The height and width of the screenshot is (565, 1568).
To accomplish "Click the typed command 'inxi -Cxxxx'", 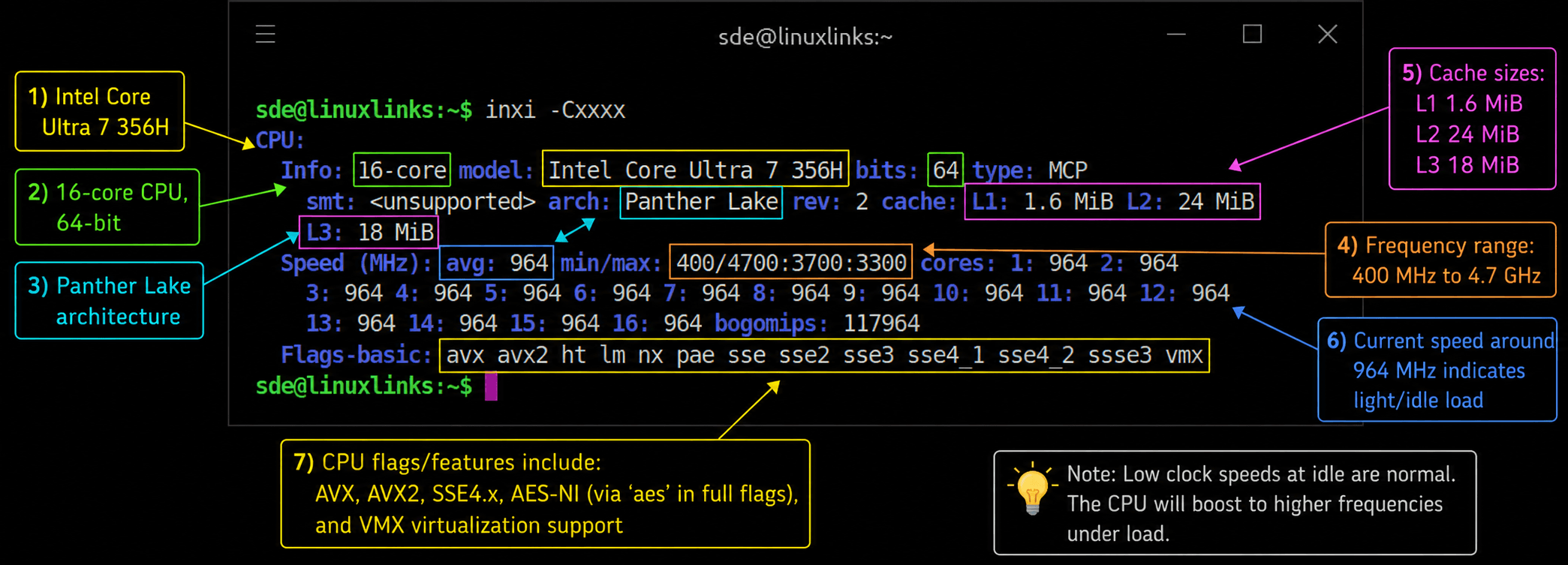I will point(555,110).
